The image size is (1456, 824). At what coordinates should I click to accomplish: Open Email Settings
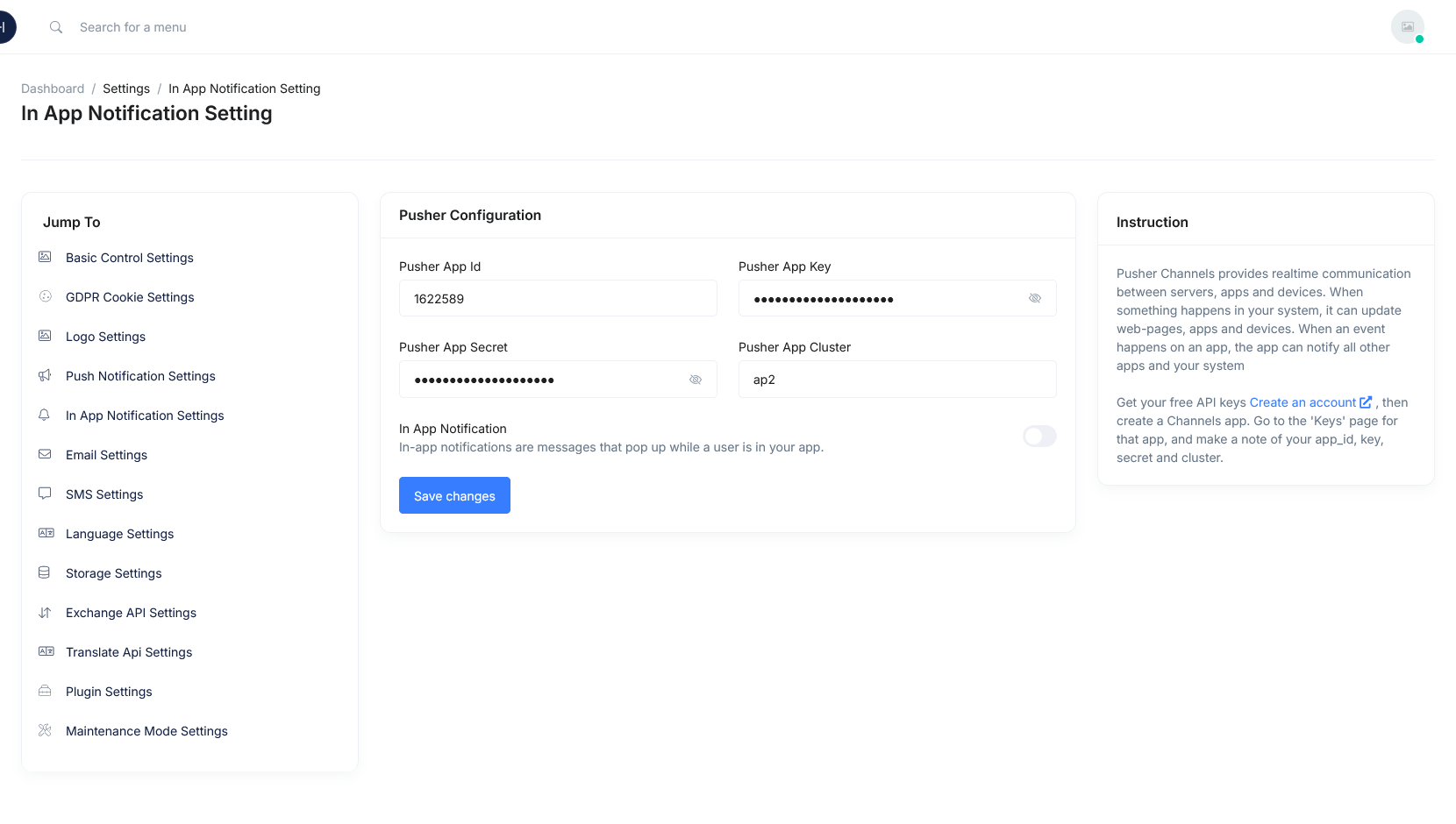pyautogui.click(x=106, y=455)
